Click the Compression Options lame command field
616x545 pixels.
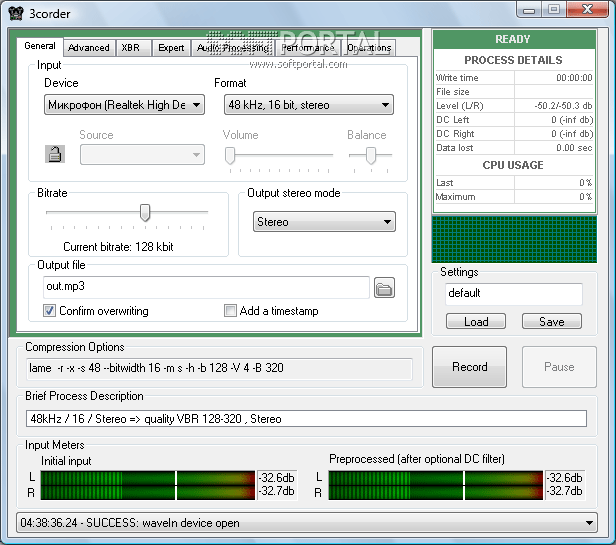point(219,368)
